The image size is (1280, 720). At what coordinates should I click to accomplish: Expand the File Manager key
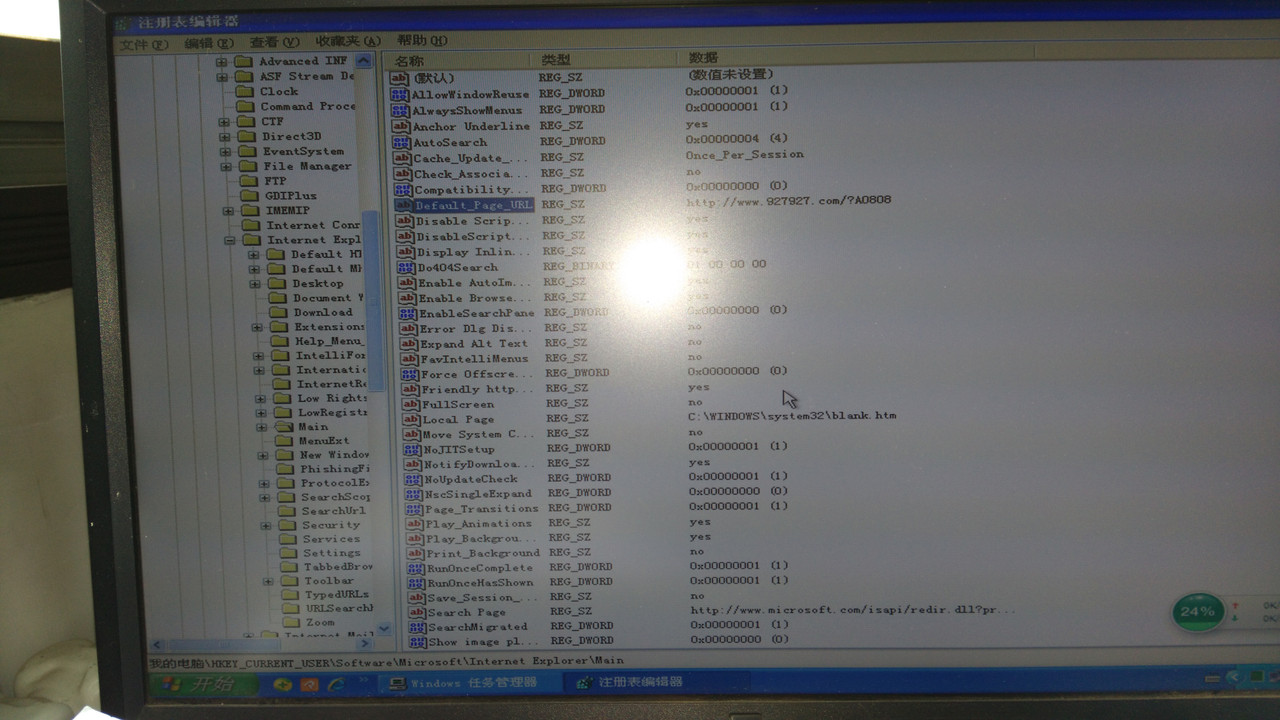[x=226, y=166]
